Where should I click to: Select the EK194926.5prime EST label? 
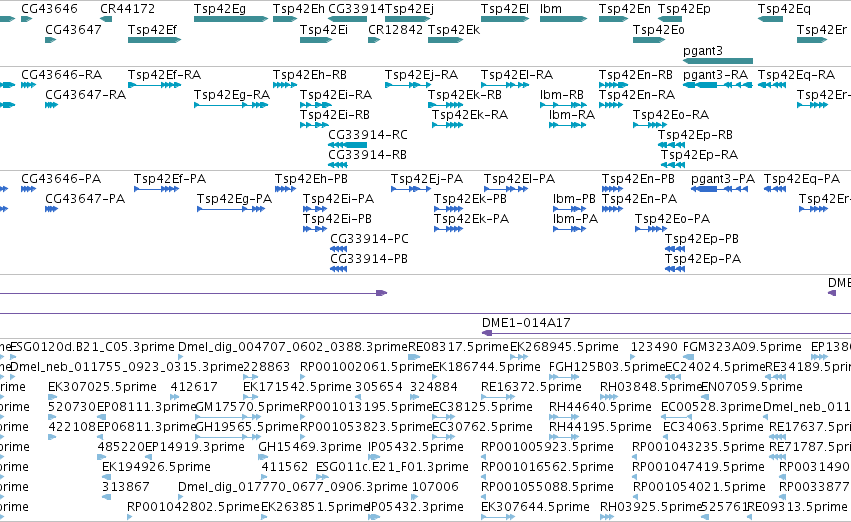156,467
